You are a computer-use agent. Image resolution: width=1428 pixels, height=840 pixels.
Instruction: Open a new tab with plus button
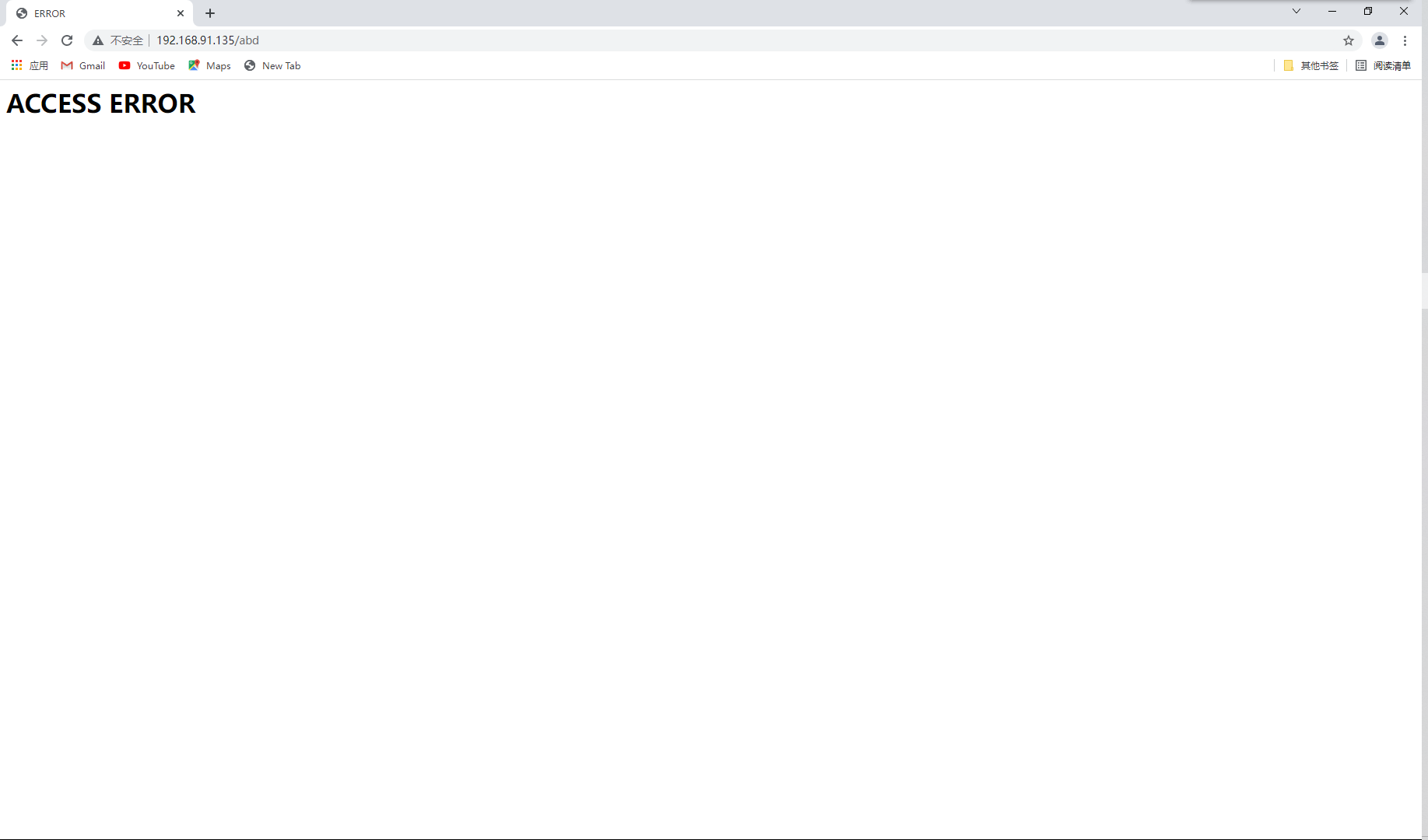[x=210, y=13]
